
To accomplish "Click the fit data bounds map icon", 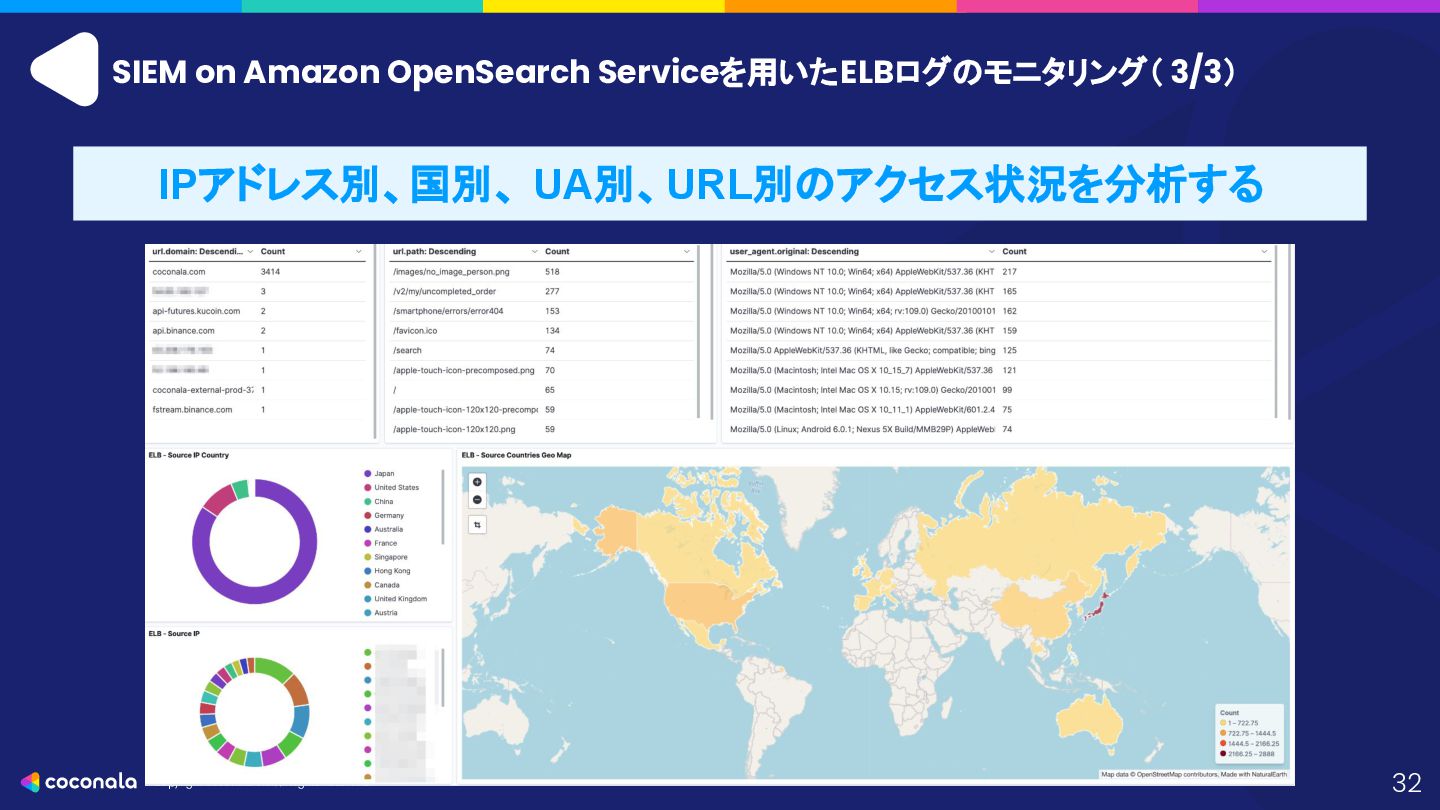I will [x=477, y=524].
